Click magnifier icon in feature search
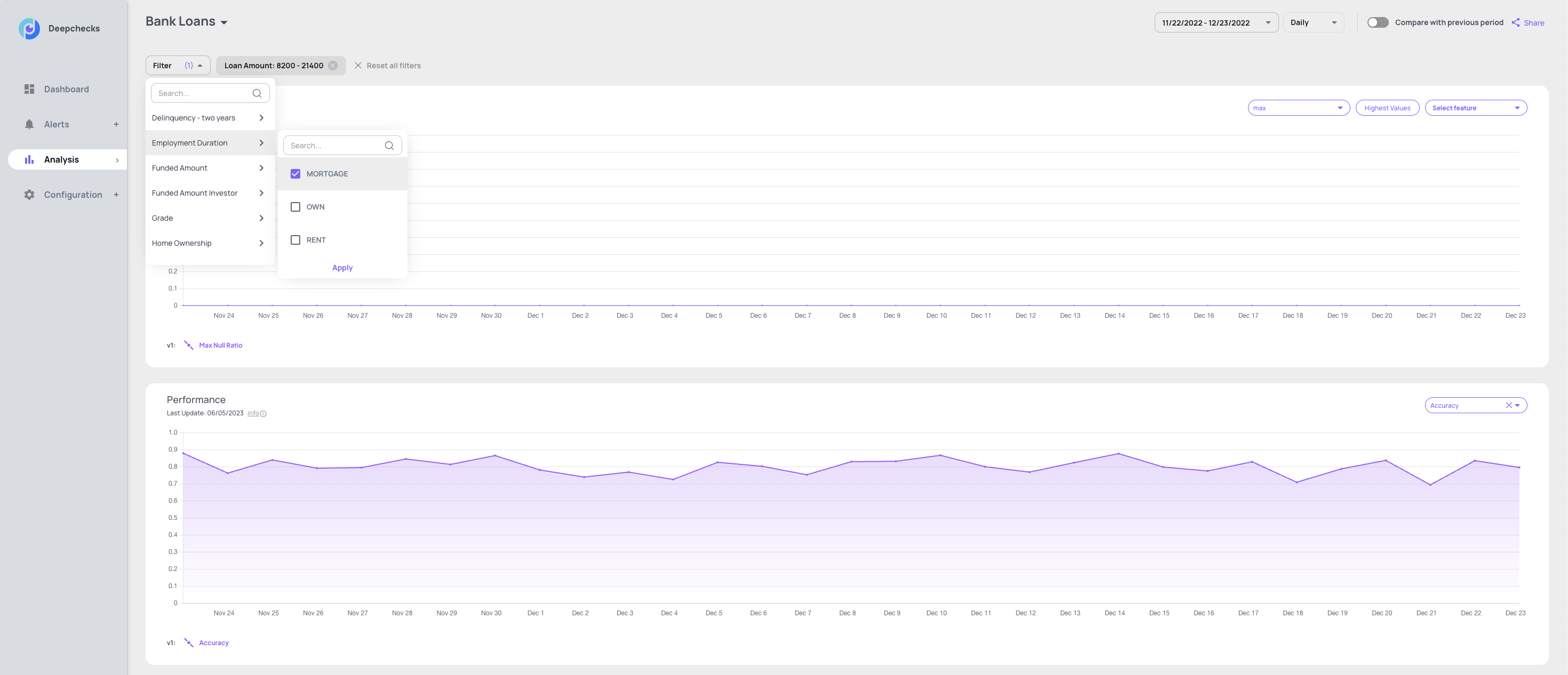Screen dimensions: 1568x675 click(257, 93)
